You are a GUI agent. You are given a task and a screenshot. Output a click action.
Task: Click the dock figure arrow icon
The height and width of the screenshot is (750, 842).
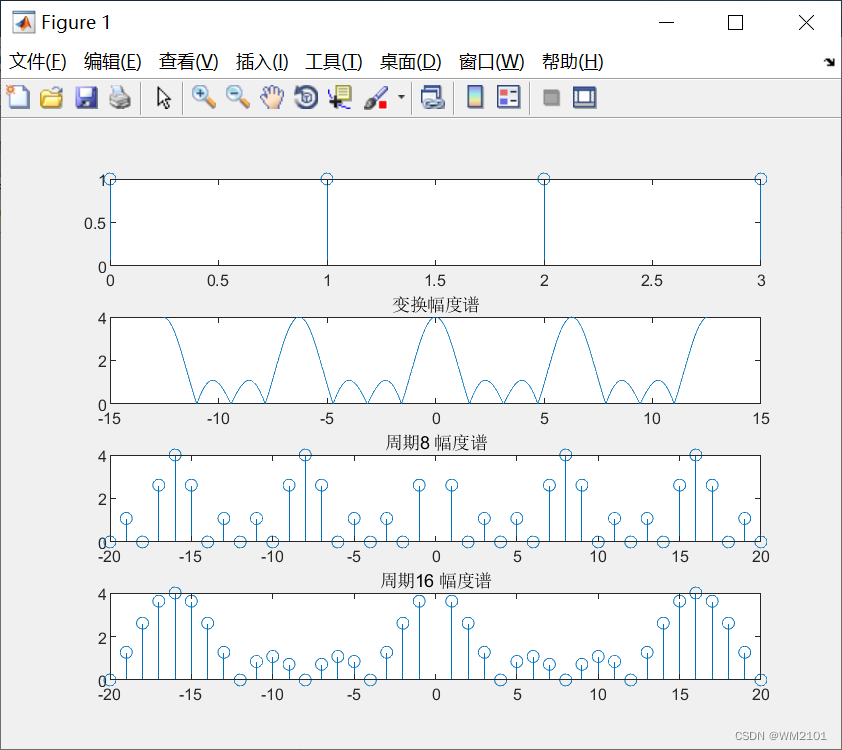point(829,62)
